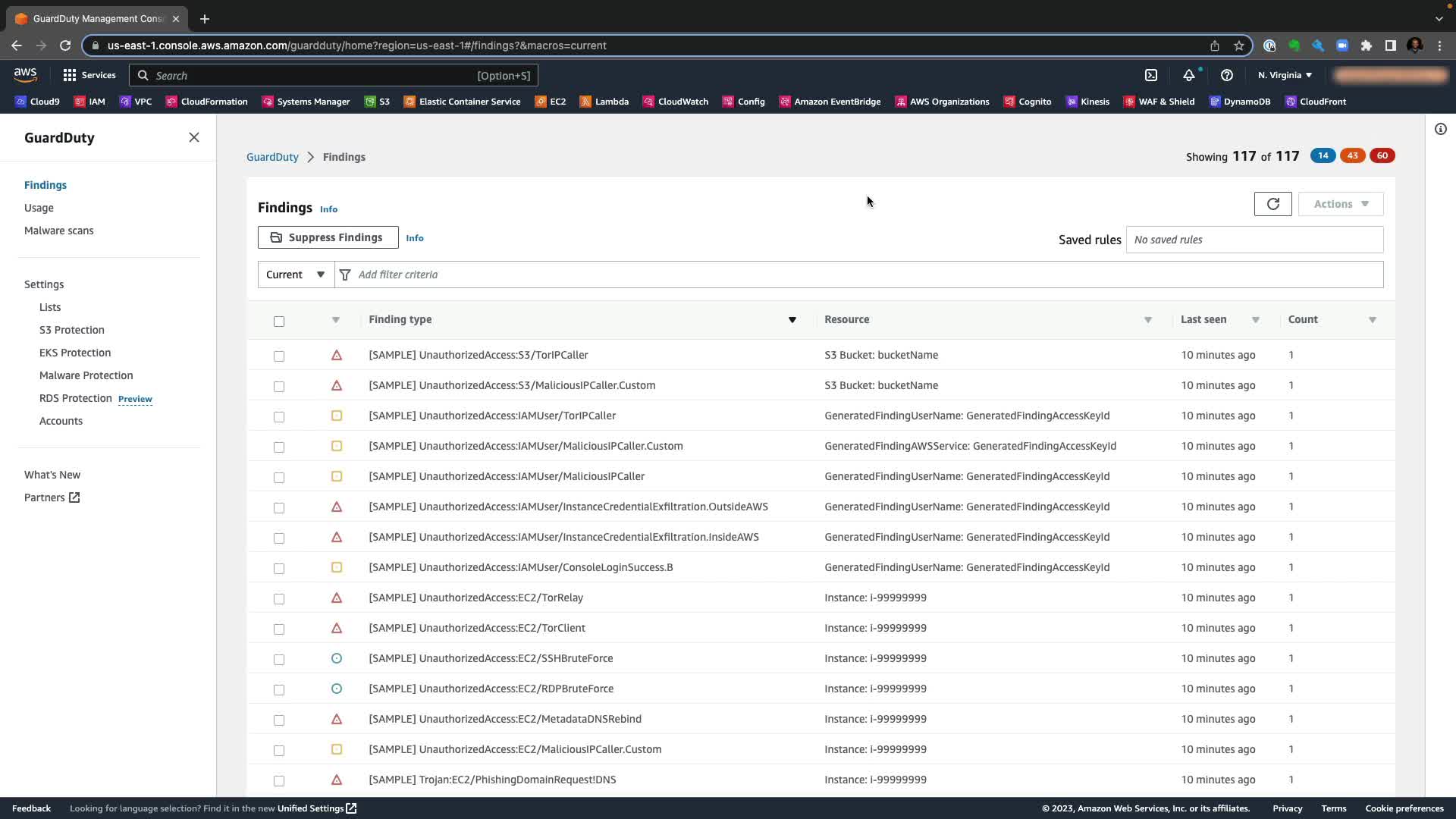Screen dimensions: 1456x819
Task: Open the notifications bell icon
Action: (1188, 75)
